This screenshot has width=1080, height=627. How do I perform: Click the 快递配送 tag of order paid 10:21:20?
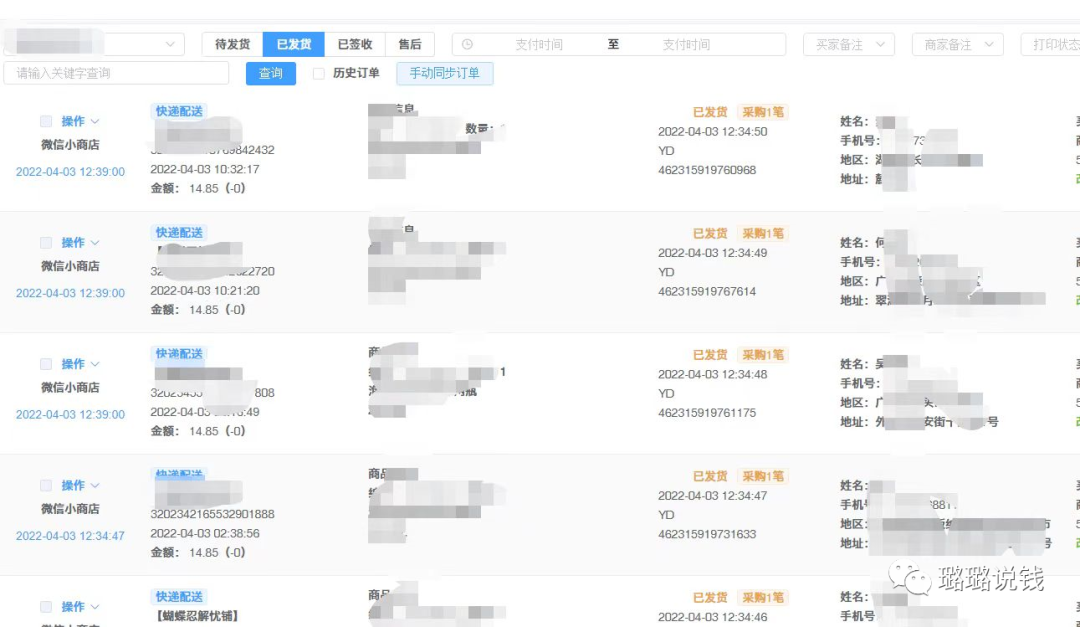(179, 232)
